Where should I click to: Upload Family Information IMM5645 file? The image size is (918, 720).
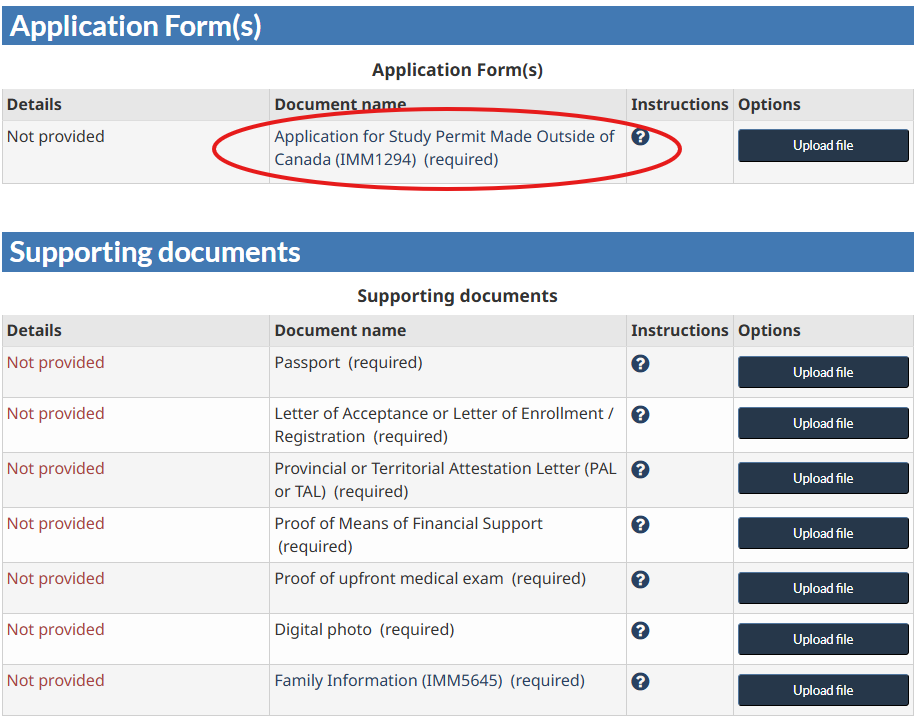coord(823,690)
